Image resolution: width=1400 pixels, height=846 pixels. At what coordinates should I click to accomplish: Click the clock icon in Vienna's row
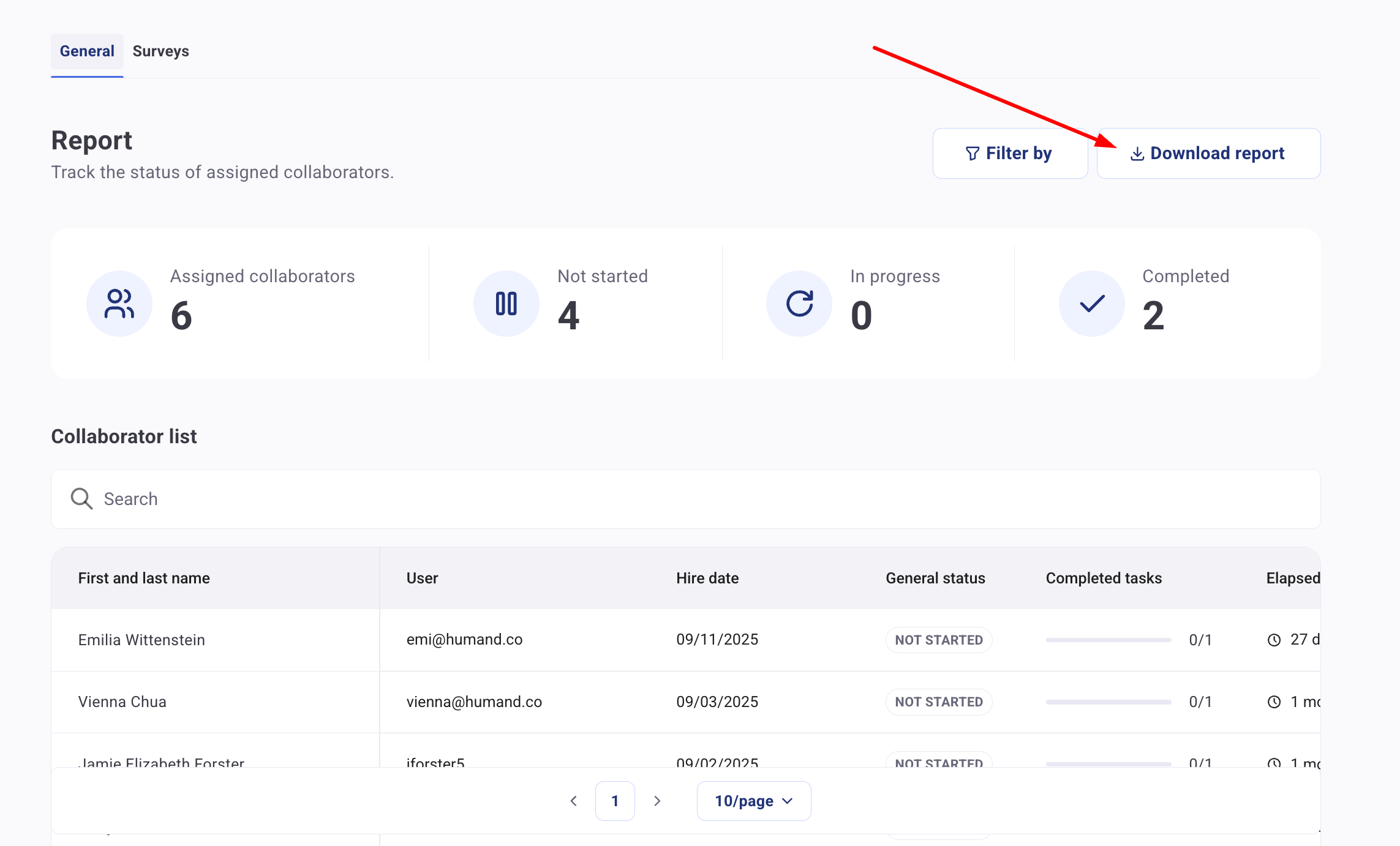1274,702
